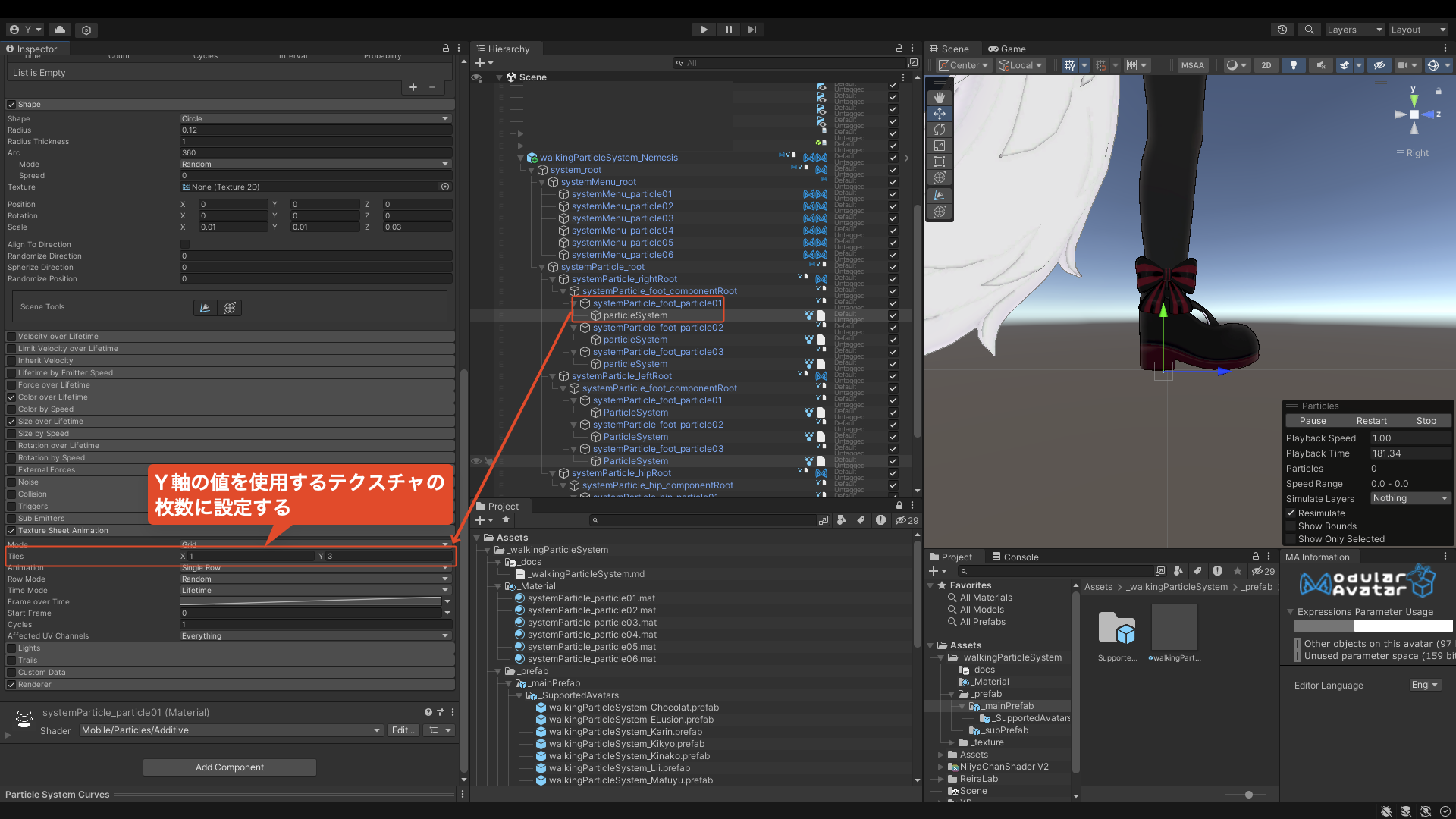Click the shape edit Scene Tools icon

point(205,307)
